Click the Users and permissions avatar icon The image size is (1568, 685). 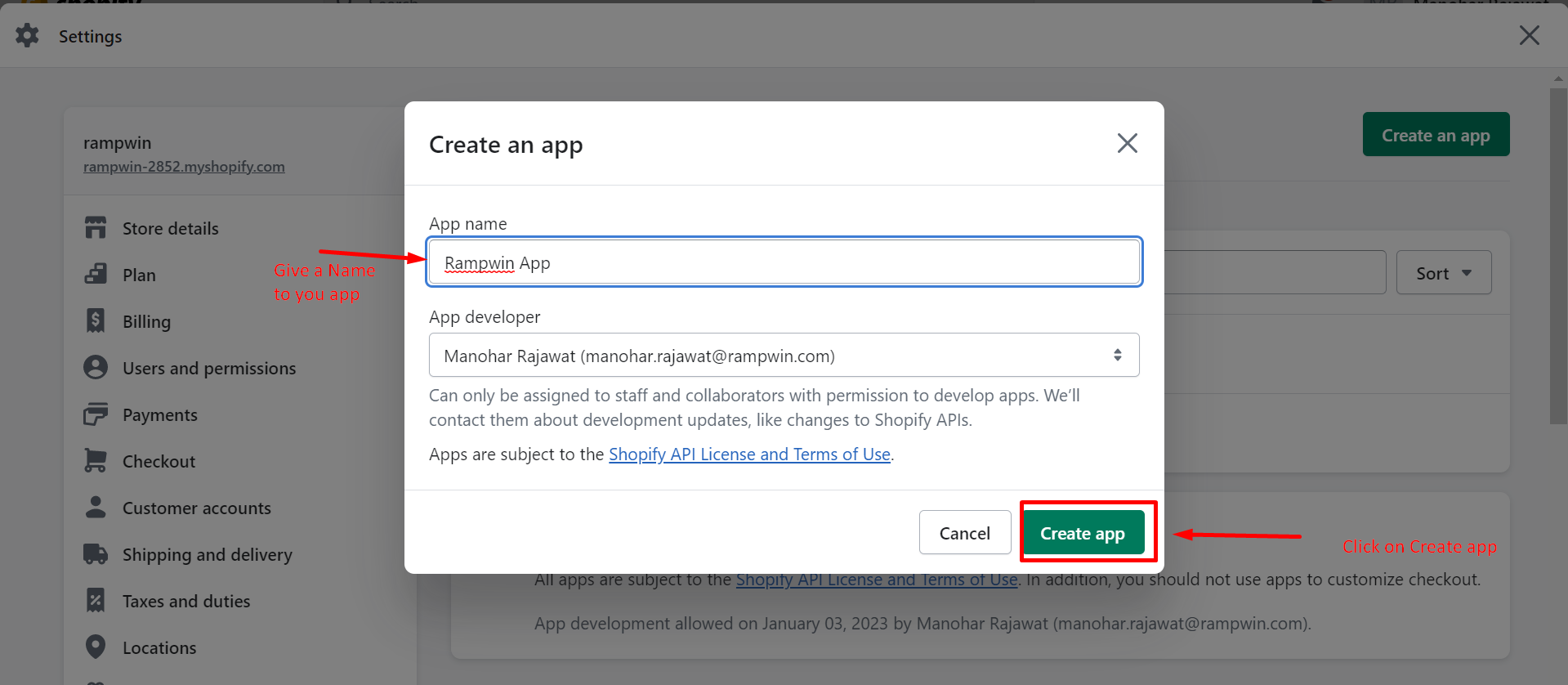[96, 368]
